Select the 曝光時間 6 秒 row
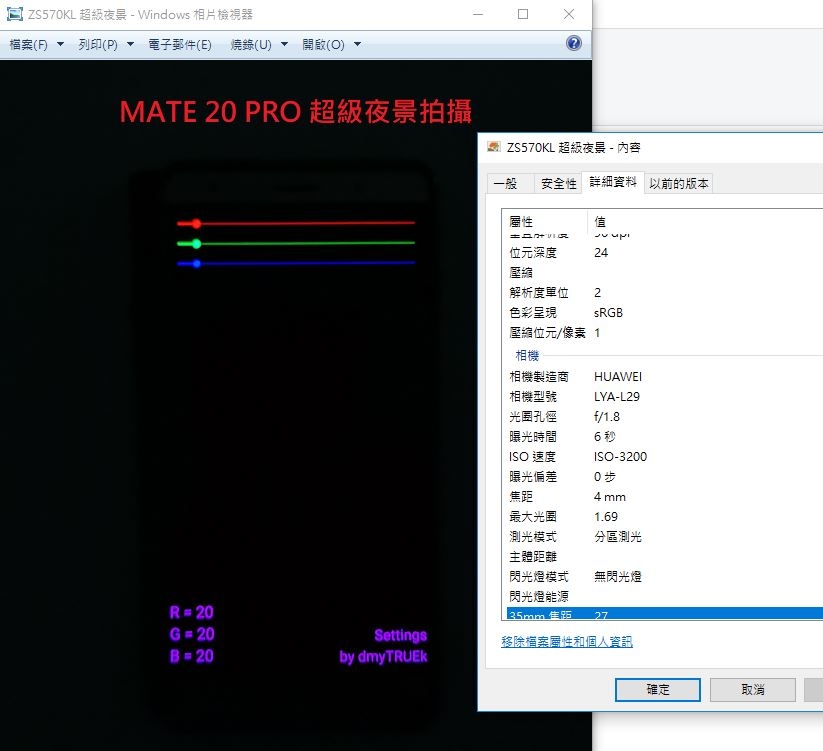823x751 pixels. click(664, 436)
